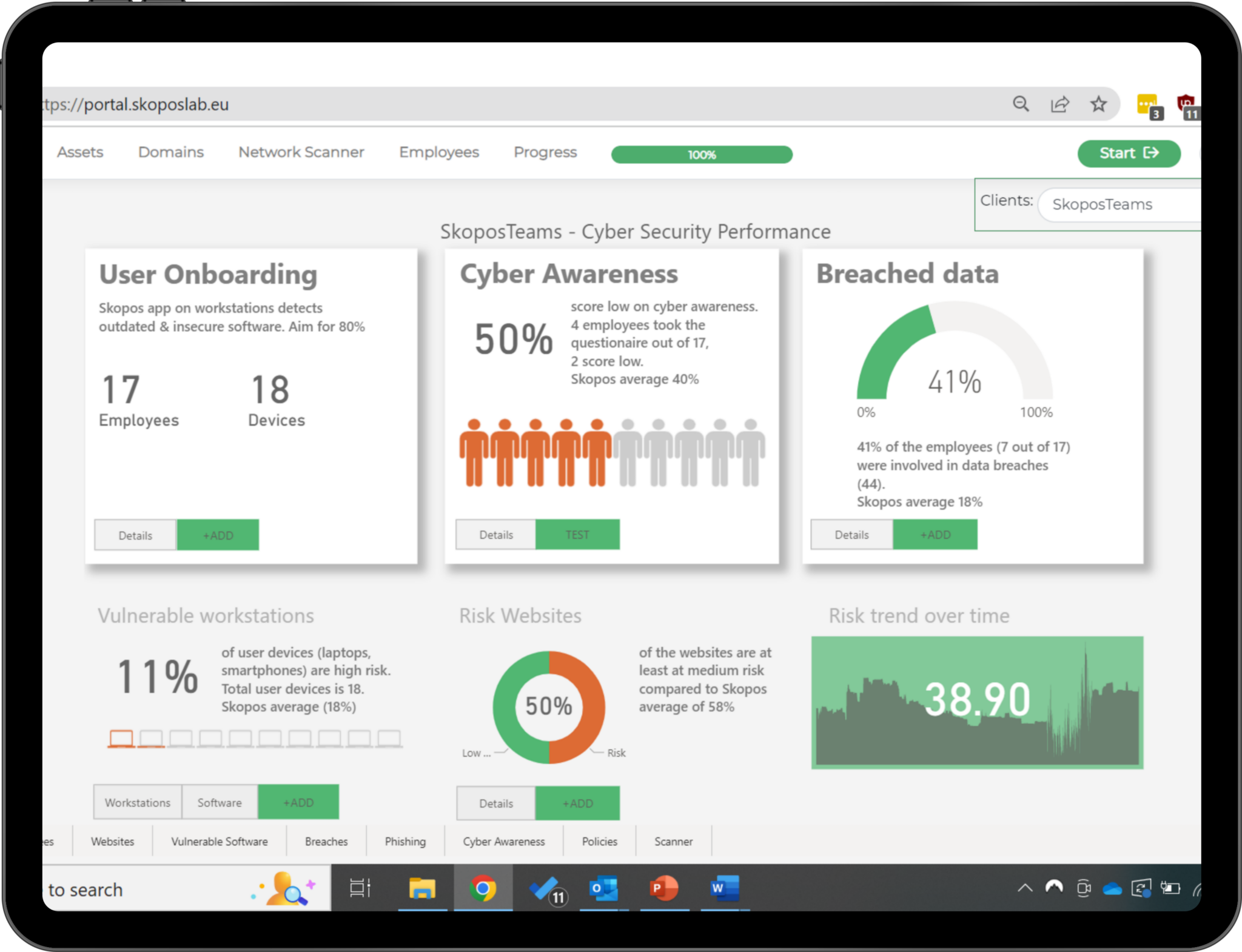Open the Network Scanner menu item
Viewport: 1242px width, 952px height.
pyautogui.click(x=301, y=152)
